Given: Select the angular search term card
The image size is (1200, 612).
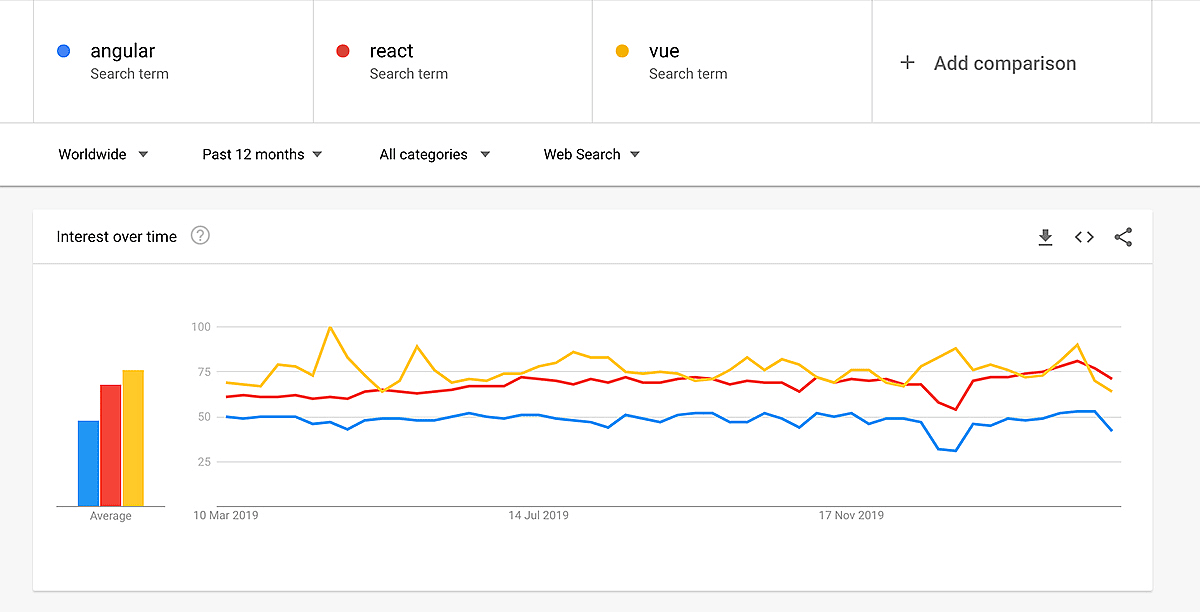Looking at the screenshot, I should point(172,60).
